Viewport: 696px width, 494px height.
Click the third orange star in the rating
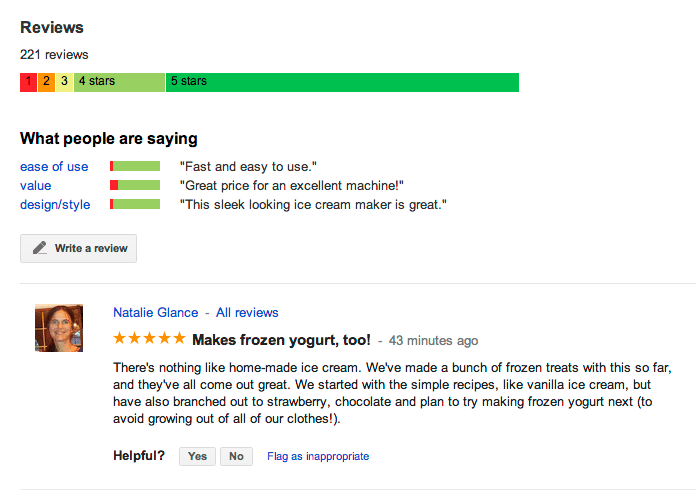150,338
